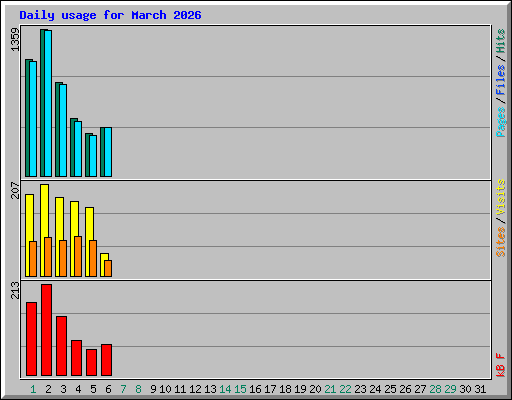512x400 pixels.
Task: Select the tallest cyan hits bar, day 2
Action: 48,103
